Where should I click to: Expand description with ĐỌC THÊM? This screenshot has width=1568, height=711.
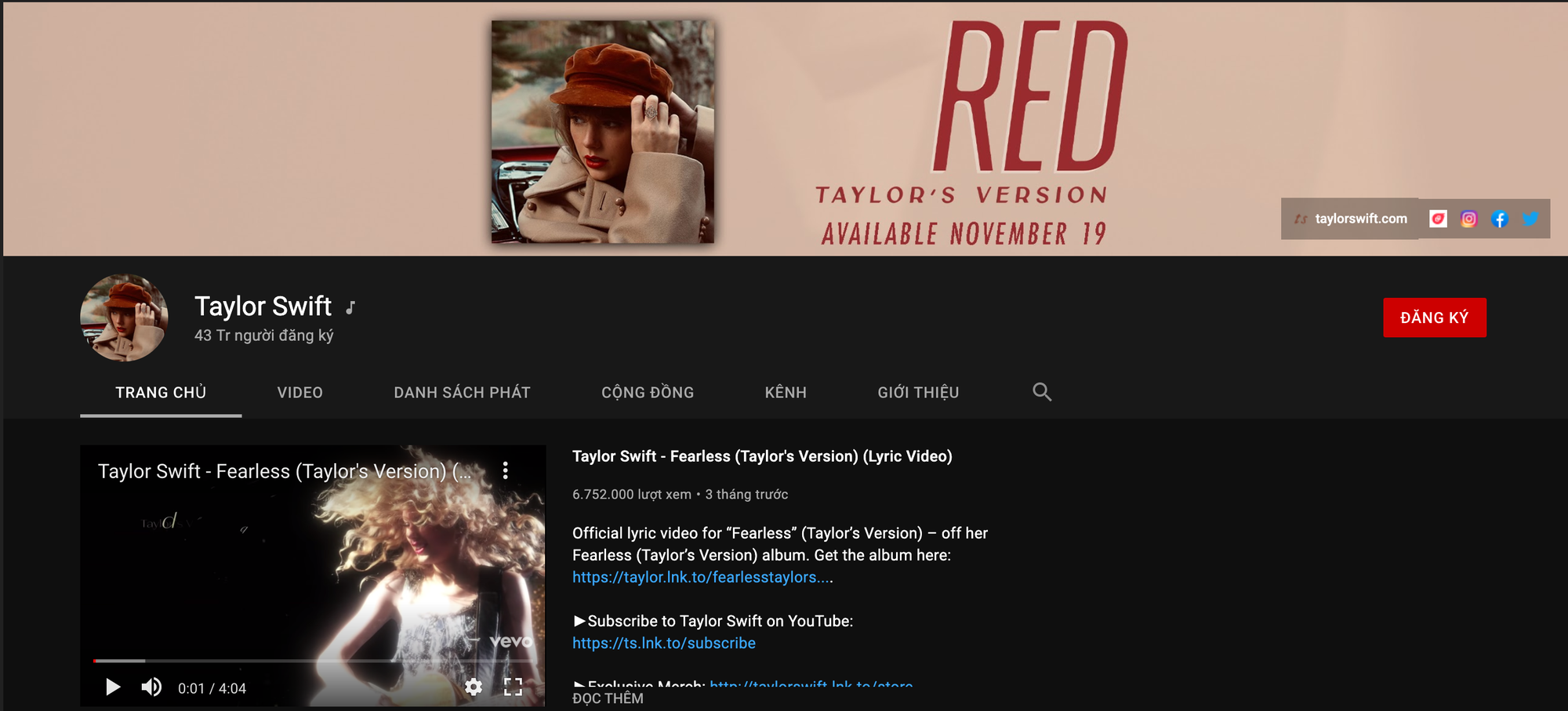click(x=608, y=698)
